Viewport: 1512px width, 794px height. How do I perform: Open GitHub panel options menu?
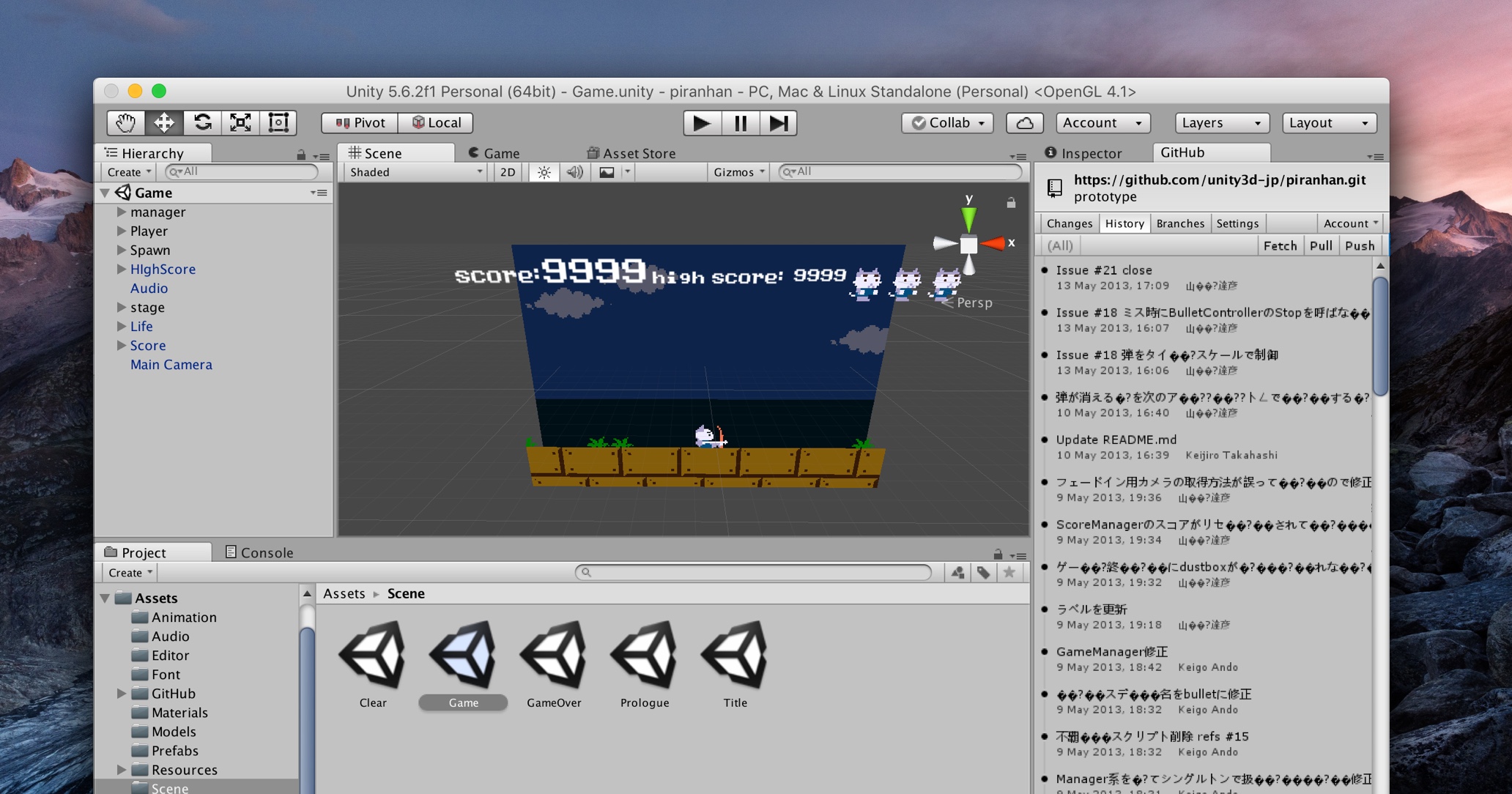(1375, 156)
